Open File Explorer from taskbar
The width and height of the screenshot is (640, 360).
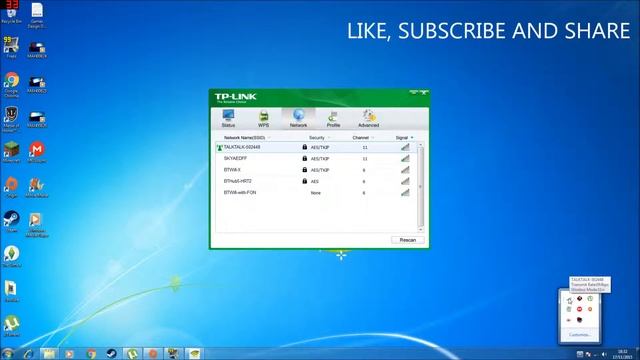pyautogui.click(x=49, y=353)
